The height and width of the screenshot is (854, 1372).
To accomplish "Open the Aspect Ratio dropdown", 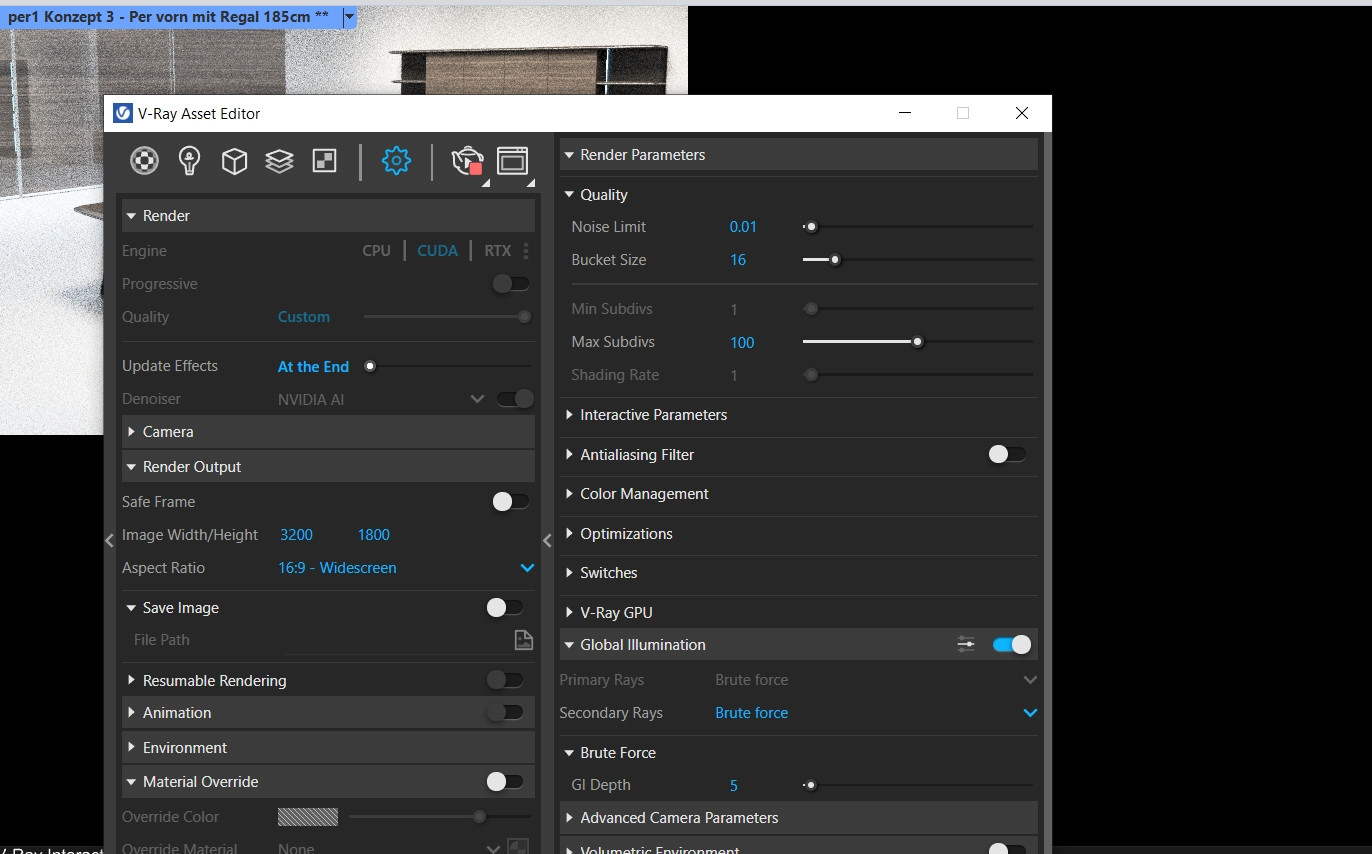I will [x=527, y=568].
